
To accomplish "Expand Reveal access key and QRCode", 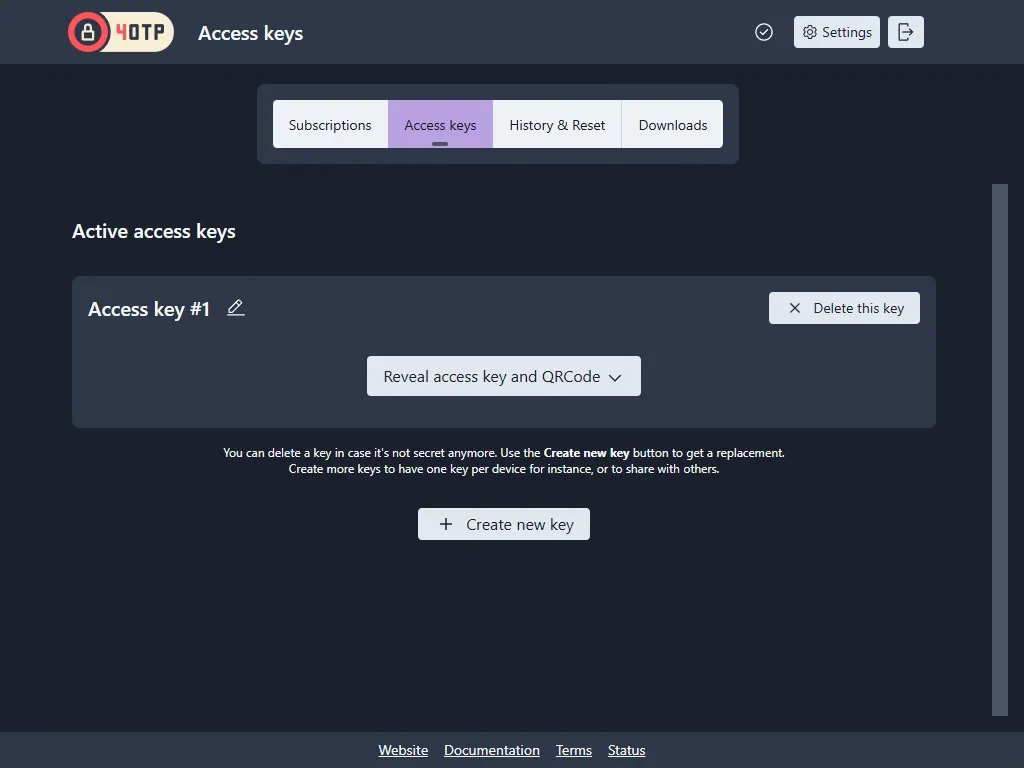I will tap(503, 376).
